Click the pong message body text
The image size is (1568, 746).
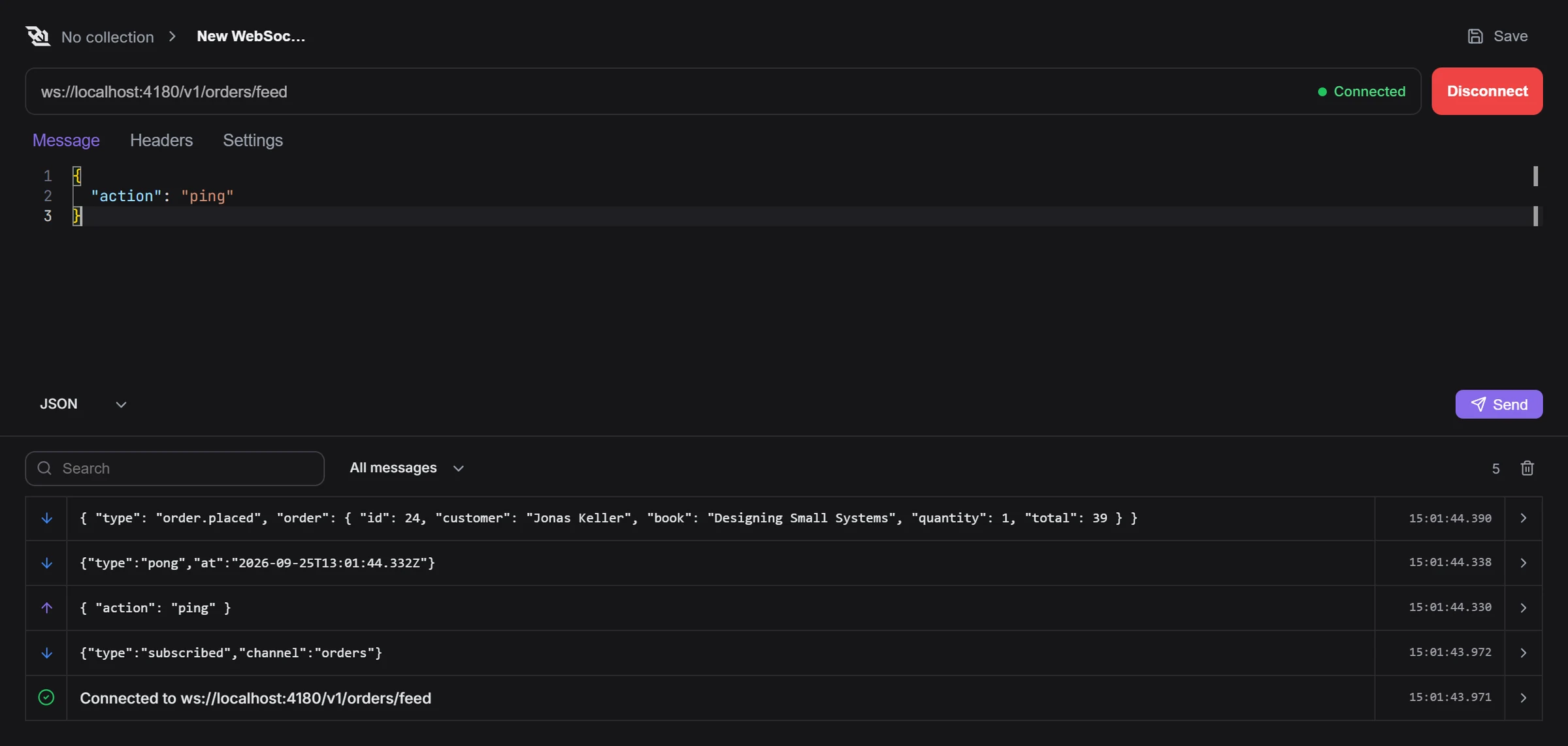[x=257, y=562]
